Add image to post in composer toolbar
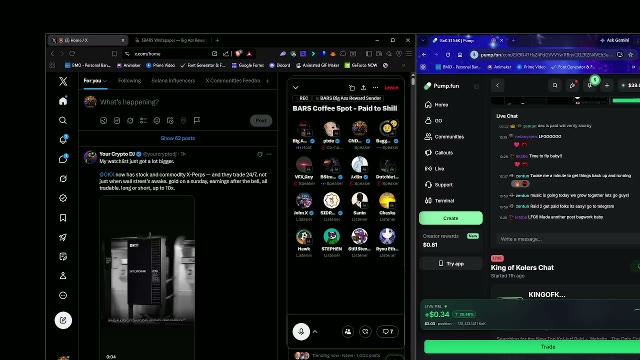The width and height of the screenshot is (640, 360). 104,120
